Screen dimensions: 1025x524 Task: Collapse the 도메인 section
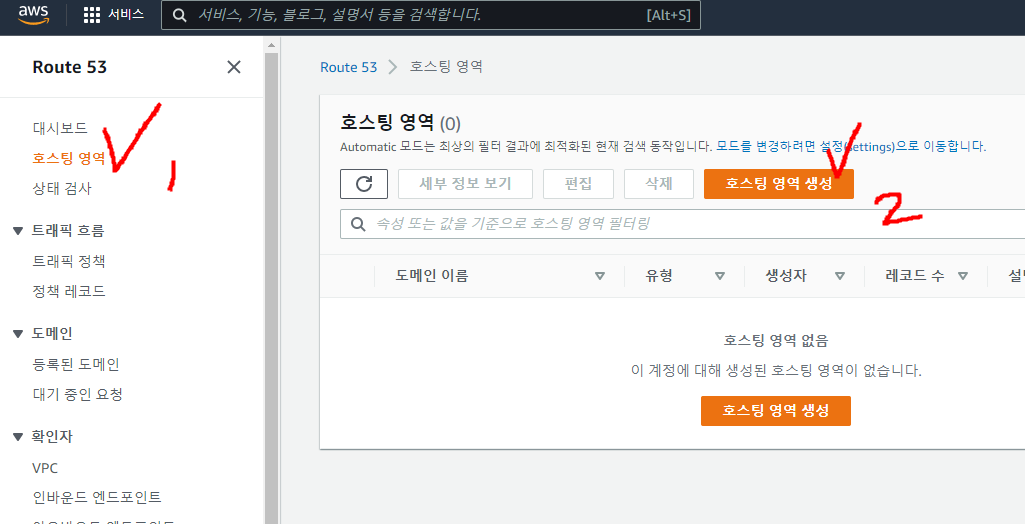(x=18, y=334)
